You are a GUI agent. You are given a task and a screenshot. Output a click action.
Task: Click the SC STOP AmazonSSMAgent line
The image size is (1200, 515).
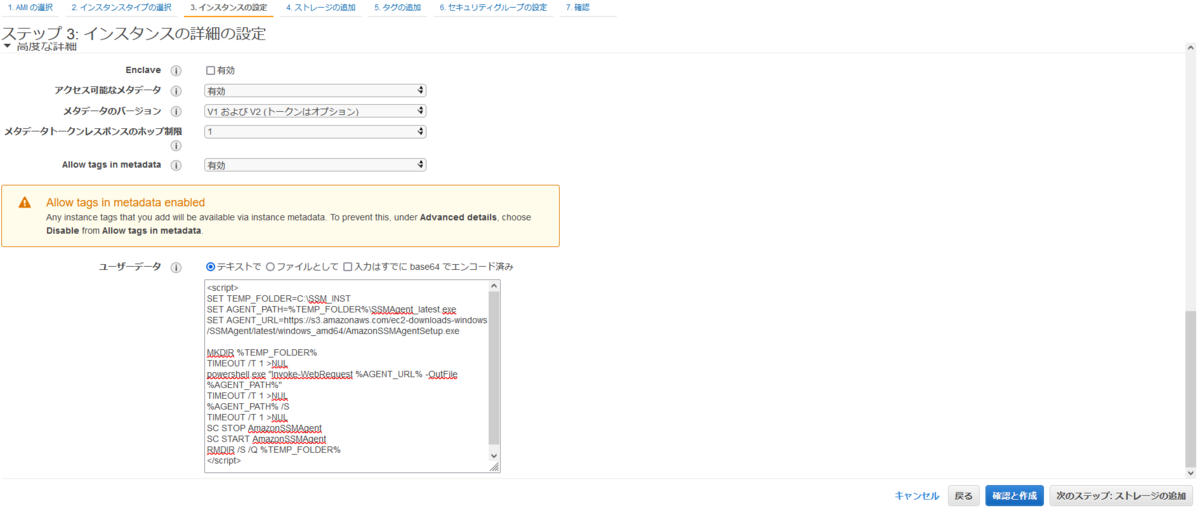click(x=264, y=428)
